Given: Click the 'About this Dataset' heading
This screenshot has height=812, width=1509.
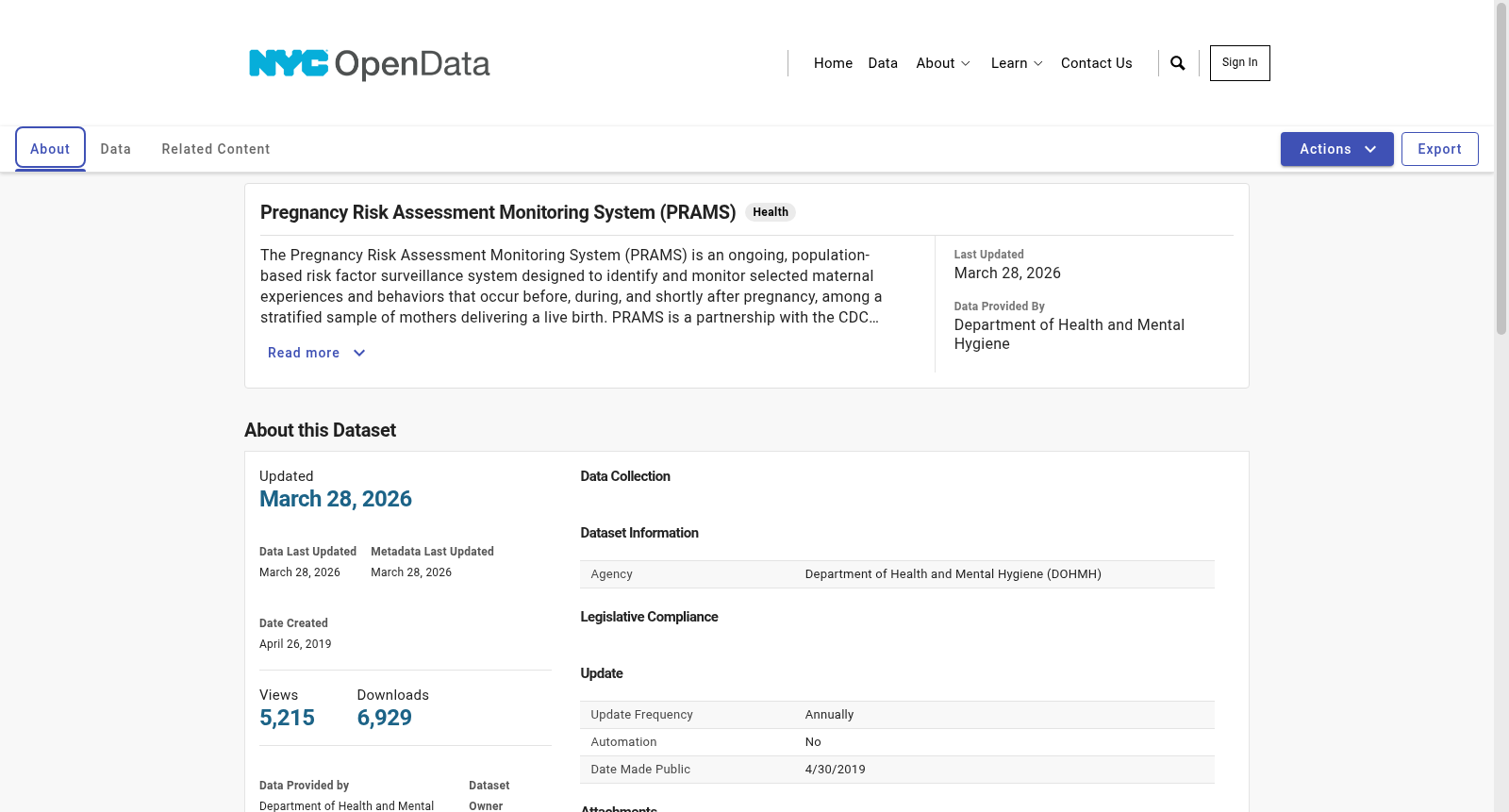Looking at the screenshot, I should pos(320,430).
